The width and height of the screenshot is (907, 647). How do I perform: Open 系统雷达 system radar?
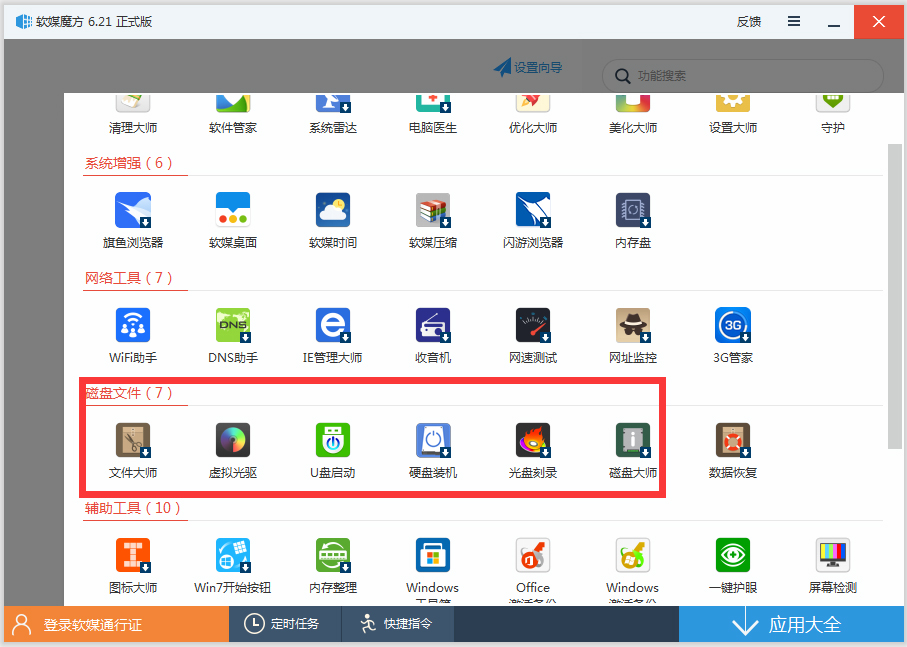(333, 115)
